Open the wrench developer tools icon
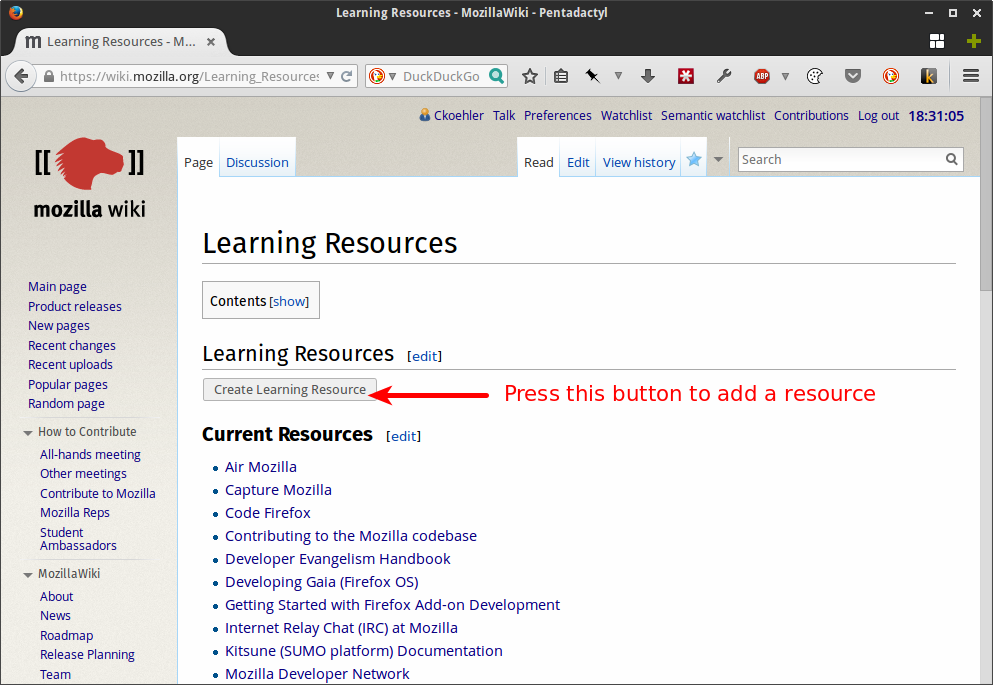 pos(724,77)
